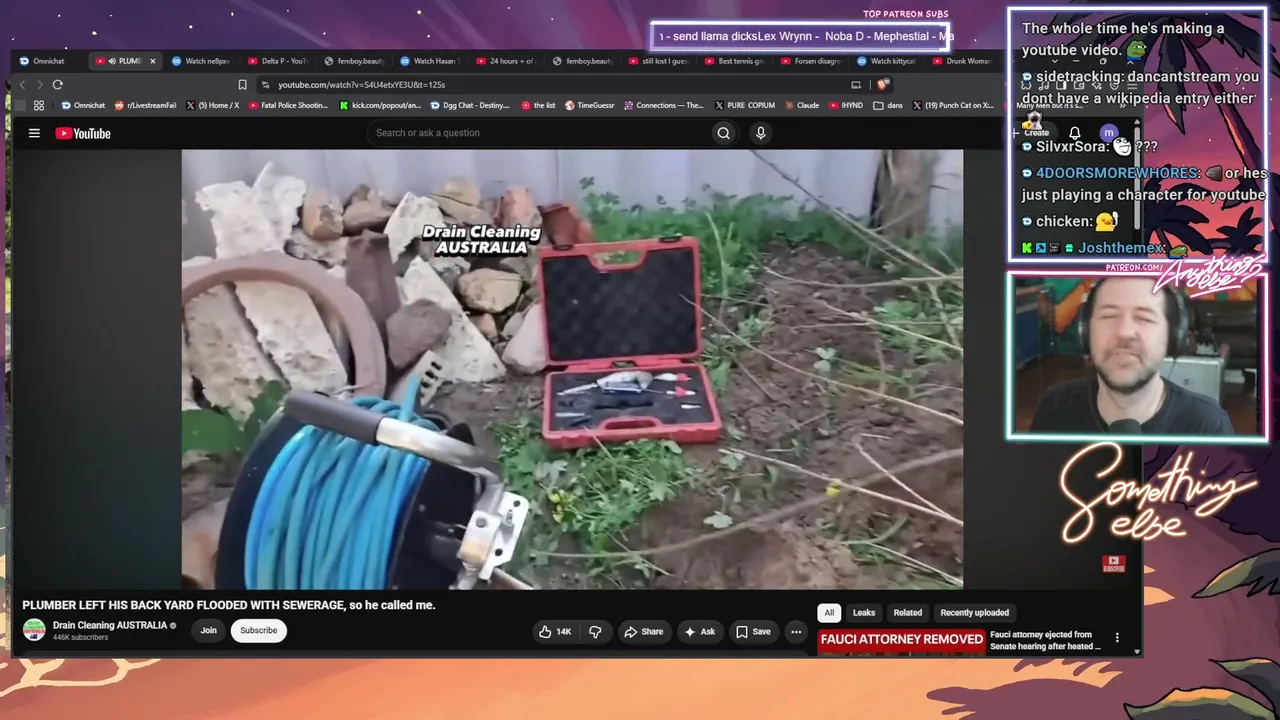Image resolution: width=1280 pixels, height=720 pixels.
Task: Select the Related filter chip
Action: [908, 613]
